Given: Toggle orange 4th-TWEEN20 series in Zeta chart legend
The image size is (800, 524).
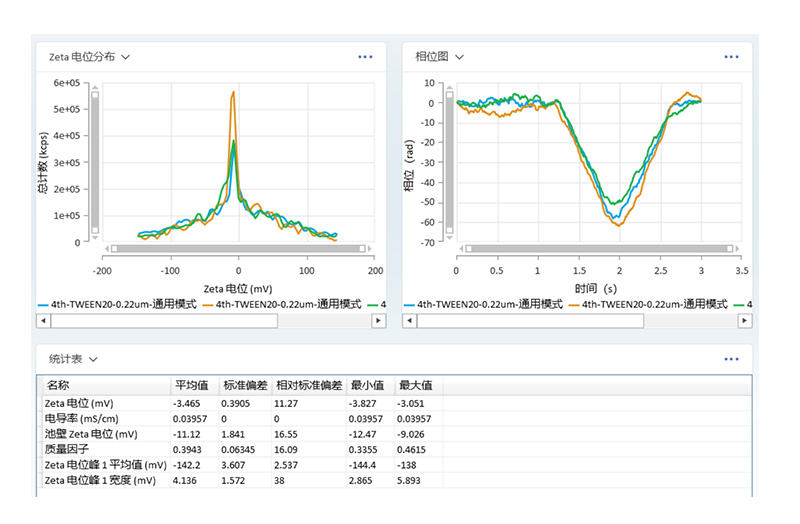Looking at the screenshot, I should pos(279,303).
